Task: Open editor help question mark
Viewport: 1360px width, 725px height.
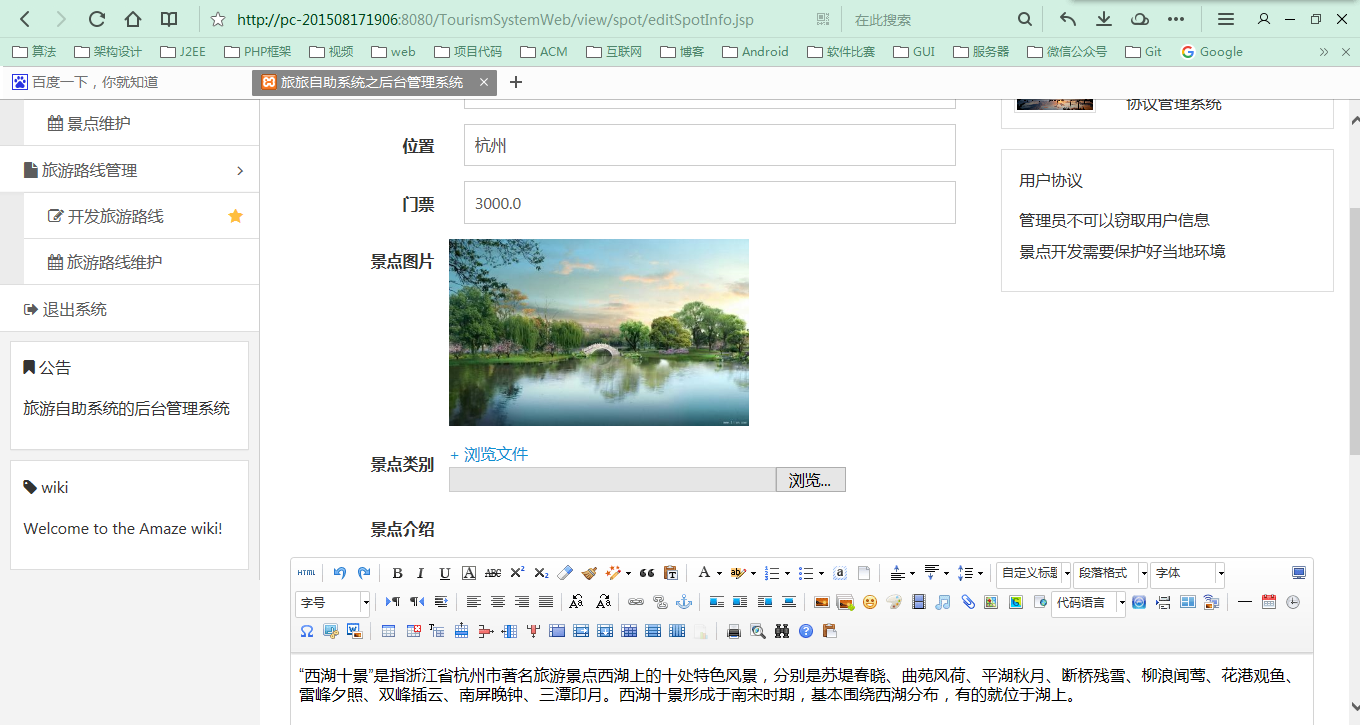Action: (x=806, y=631)
